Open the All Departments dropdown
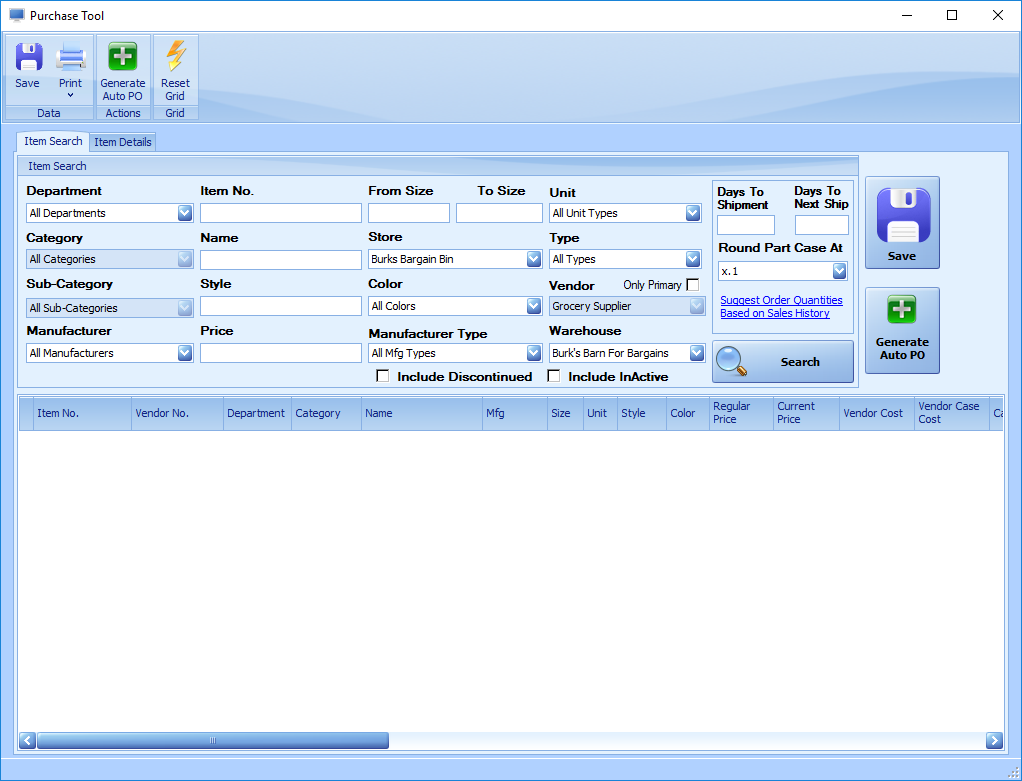The image size is (1022, 781). click(184, 212)
